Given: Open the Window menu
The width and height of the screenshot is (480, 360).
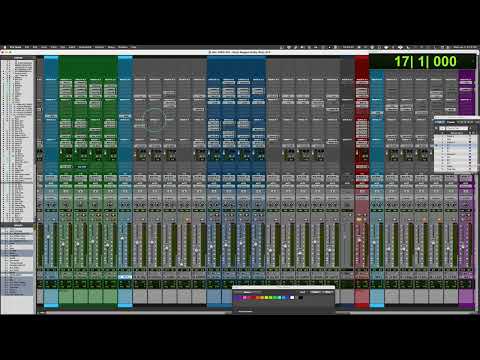Looking at the screenshot, I should 123,47.
